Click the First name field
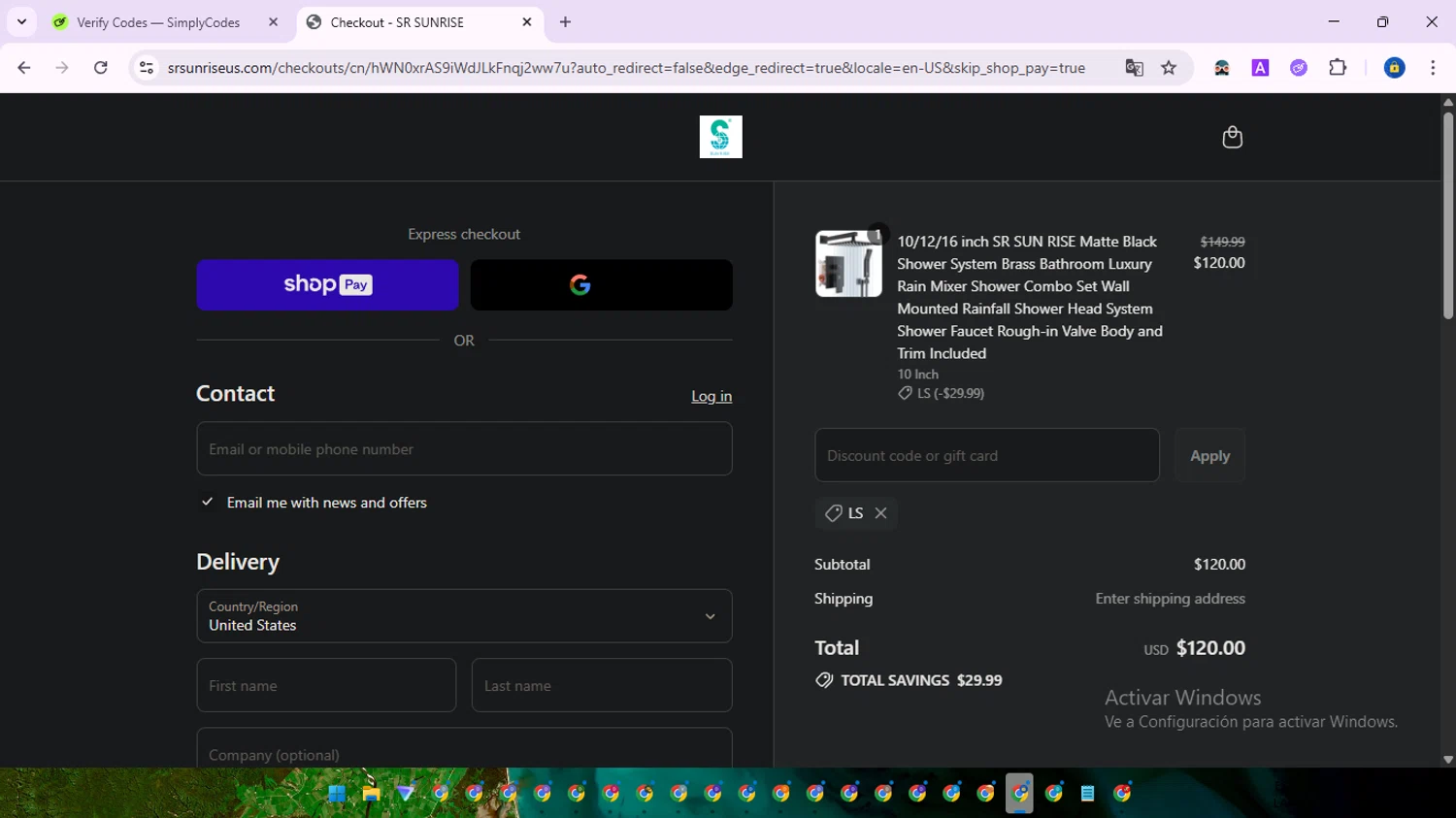This screenshot has height=818, width=1456. click(x=326, y=685)
